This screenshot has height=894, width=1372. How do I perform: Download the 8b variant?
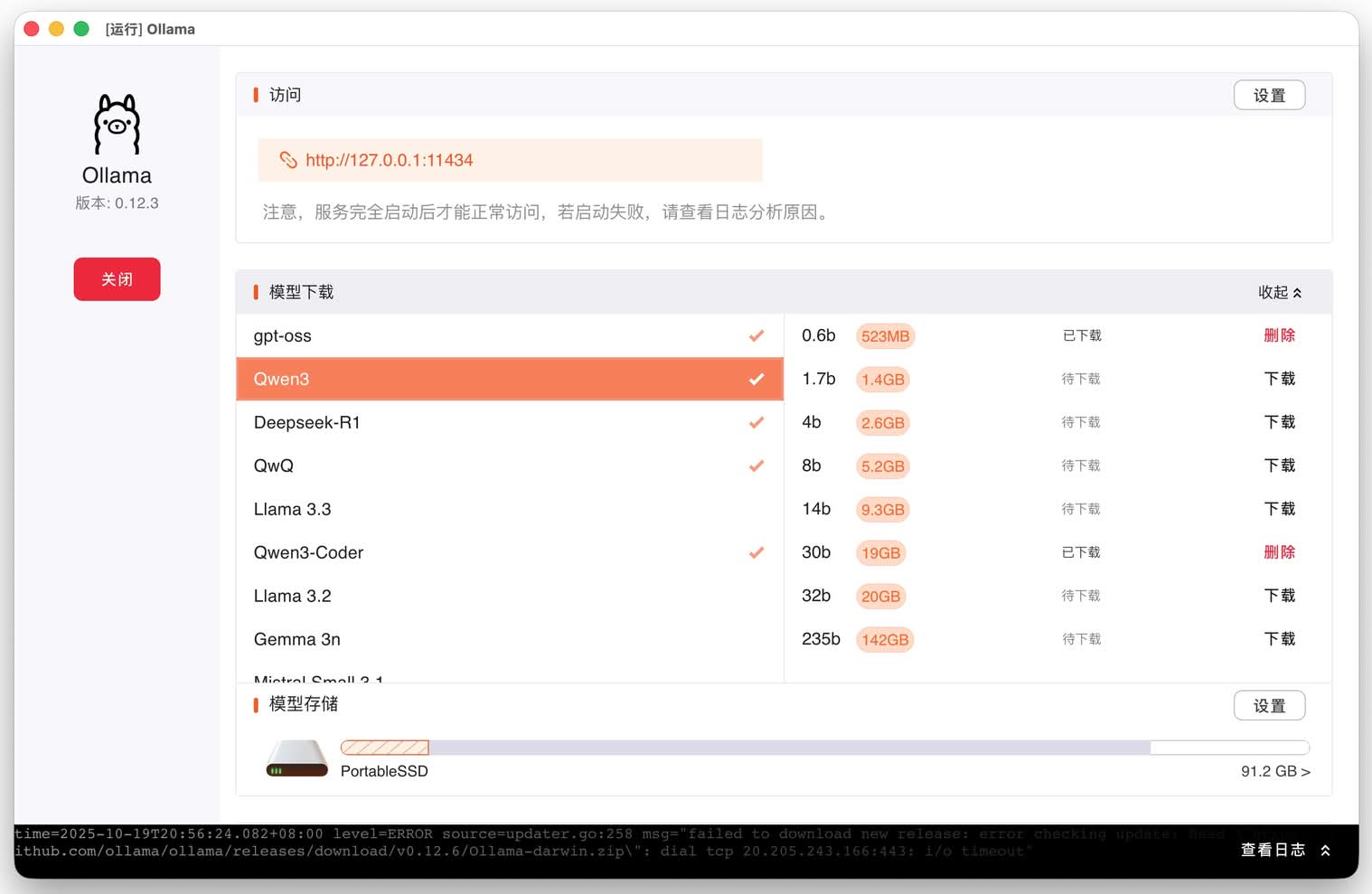pos(1280,466)
